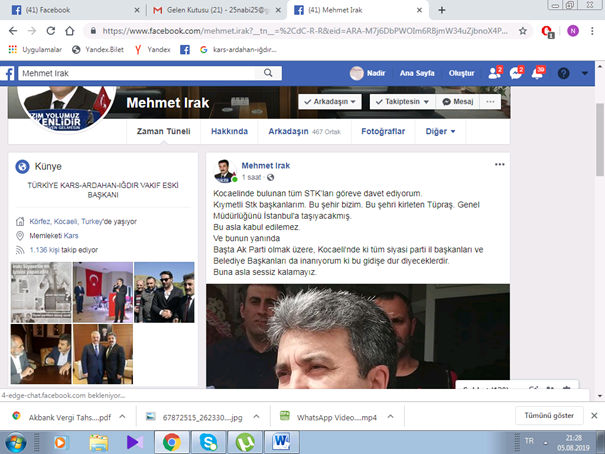Open notifications bell icon
Viewport: 605px width, 454px height.
tap(537, 73)
